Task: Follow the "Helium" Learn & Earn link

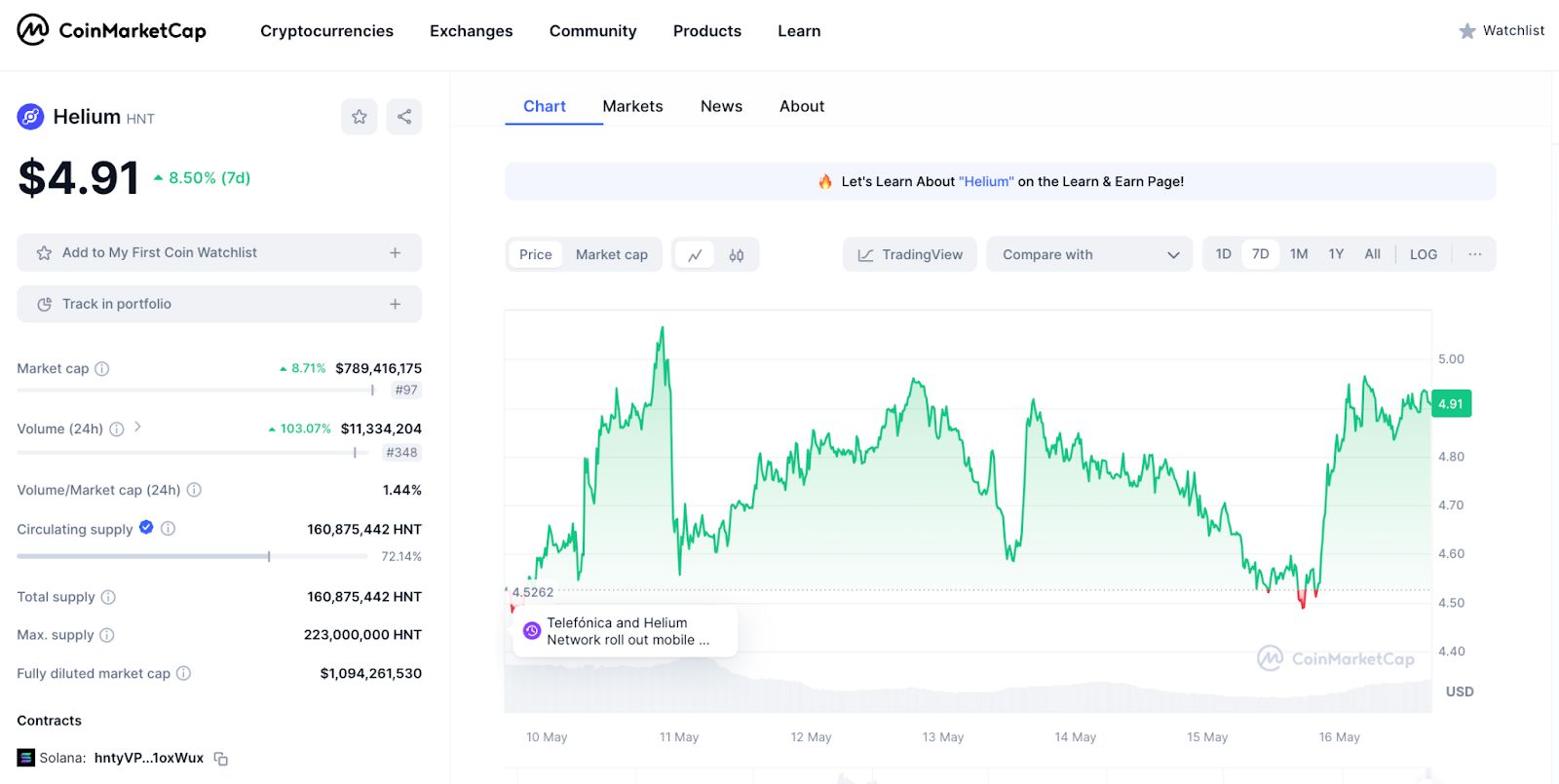Action: pos(986,181)
